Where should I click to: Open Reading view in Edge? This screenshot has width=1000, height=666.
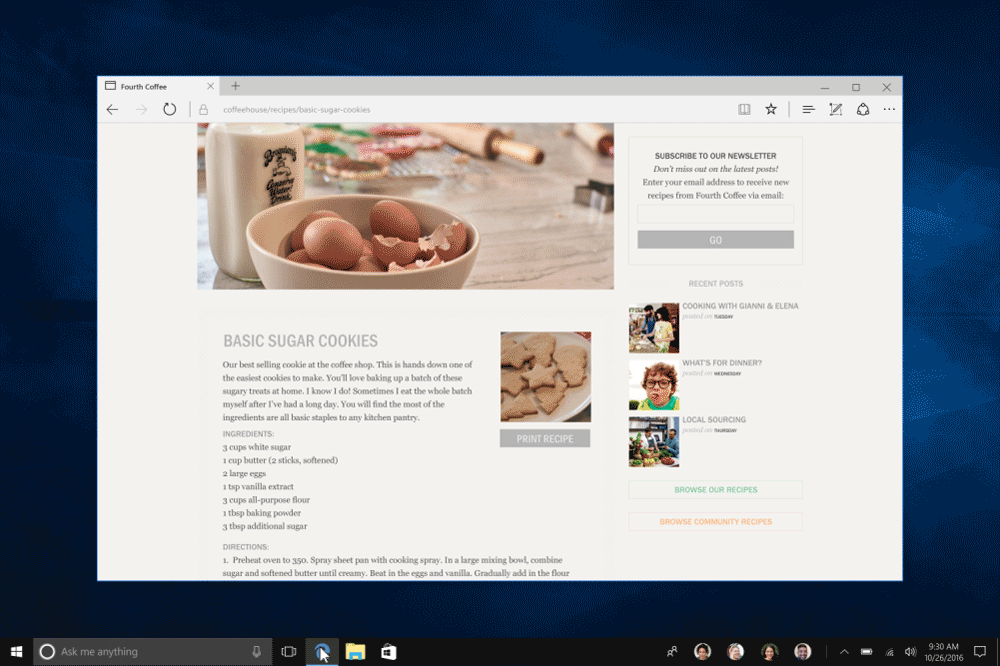(744, 109)
